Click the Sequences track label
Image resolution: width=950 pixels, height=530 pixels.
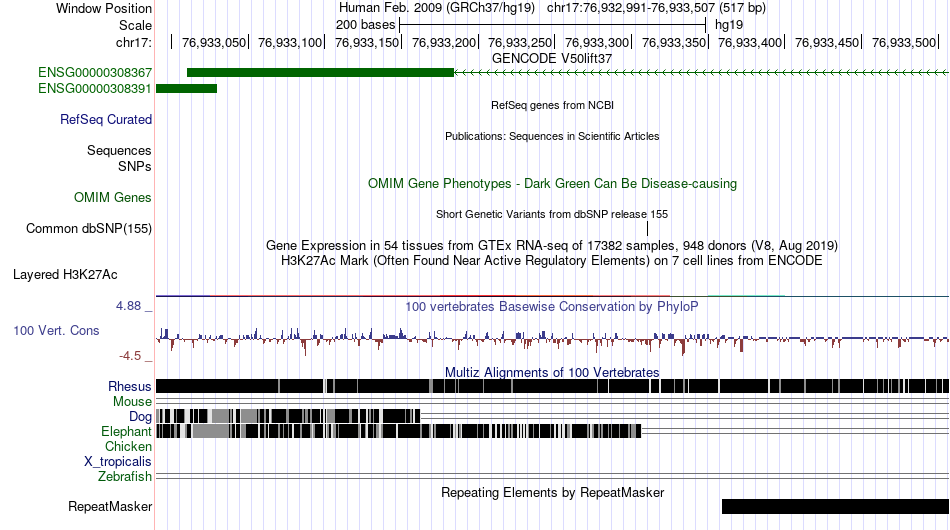(119, 150)
